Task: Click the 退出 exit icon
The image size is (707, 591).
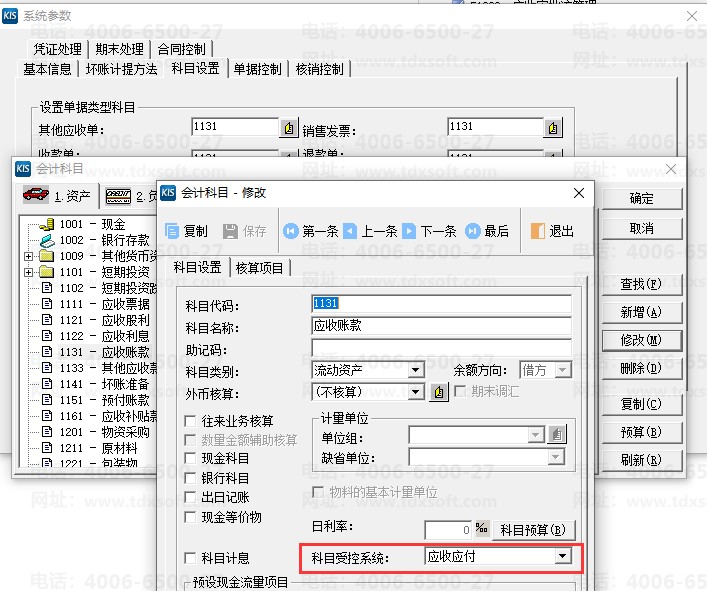Action: (539, 231)
